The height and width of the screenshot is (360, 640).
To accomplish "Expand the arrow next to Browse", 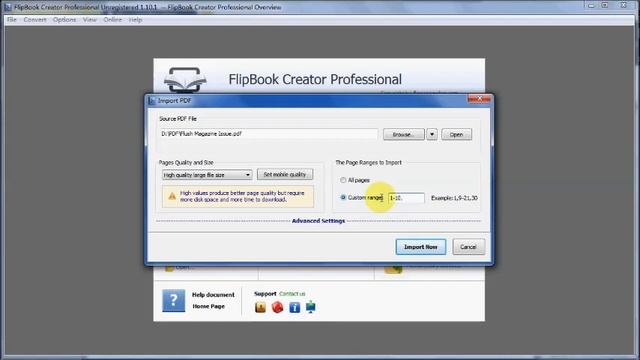I will click(432, 134).
